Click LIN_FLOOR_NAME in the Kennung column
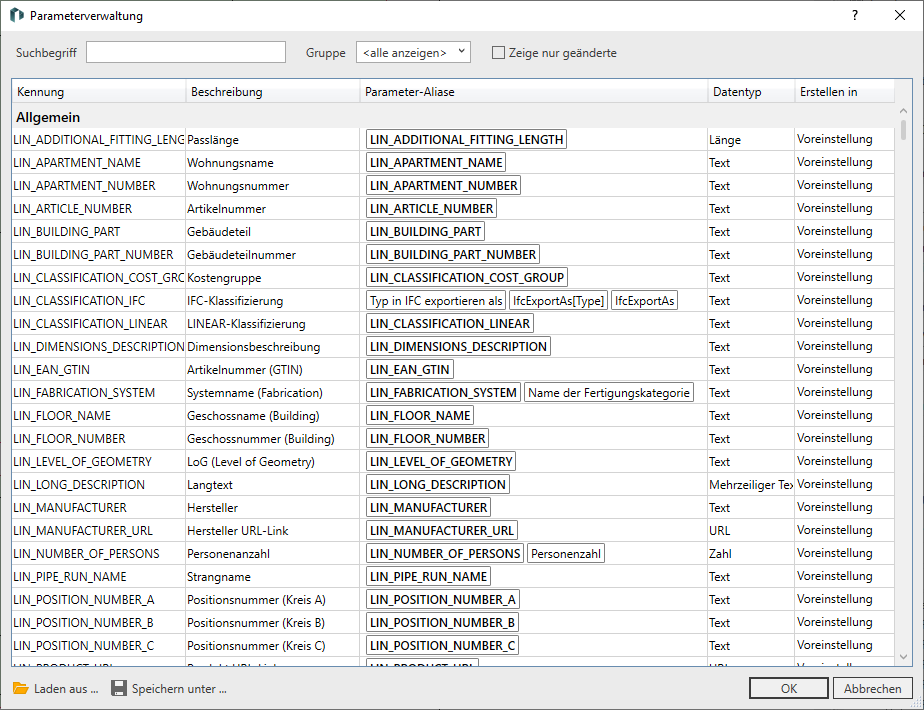924x710 pixels. [62, 415]
